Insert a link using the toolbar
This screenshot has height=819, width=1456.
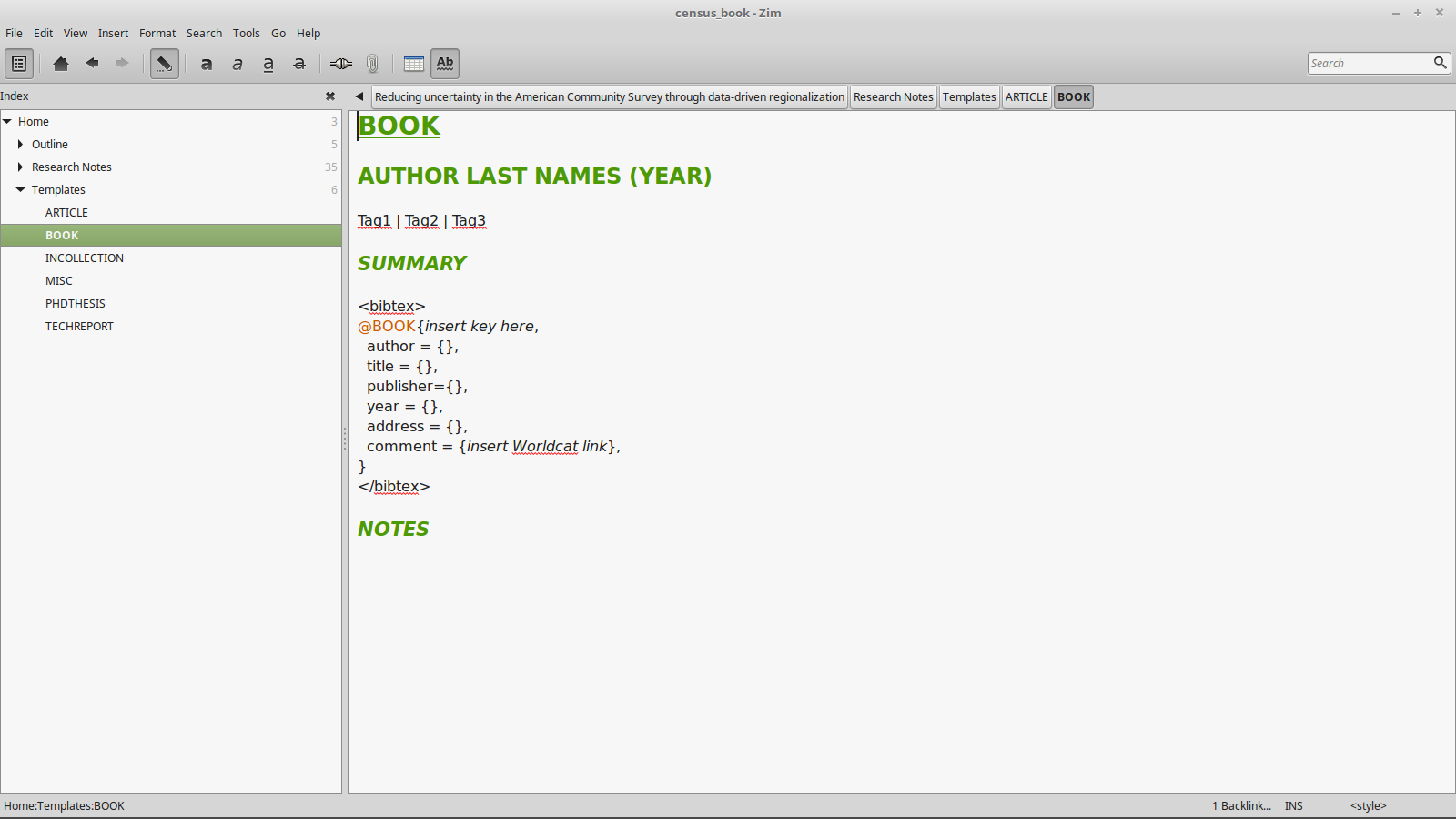coord(341,64)
